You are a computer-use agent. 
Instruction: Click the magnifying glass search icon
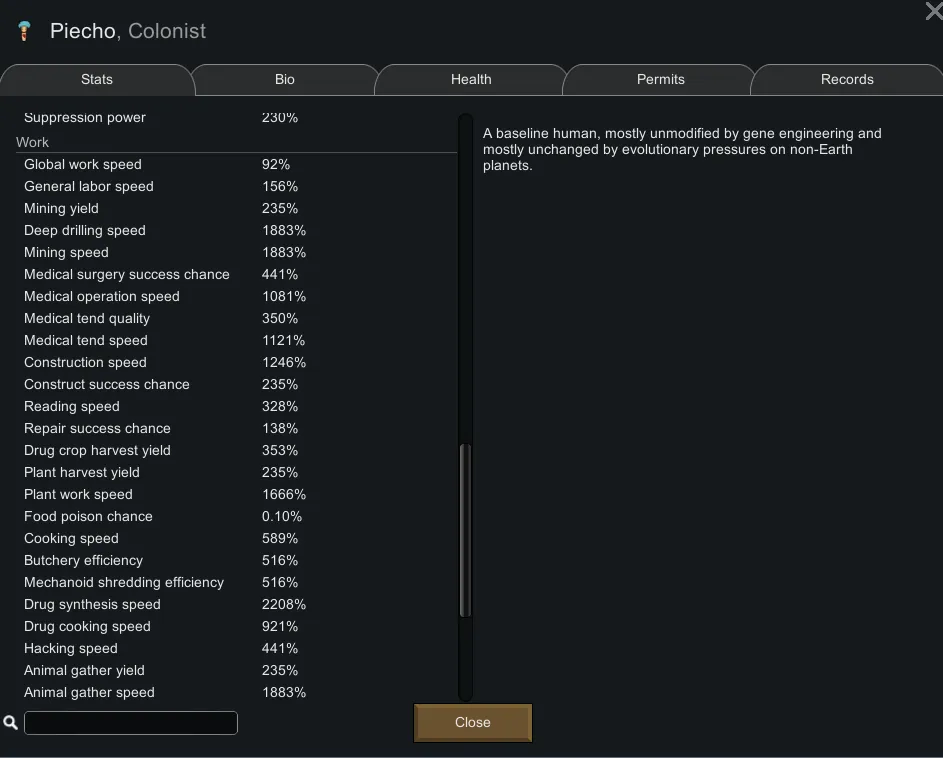point(11,722)
